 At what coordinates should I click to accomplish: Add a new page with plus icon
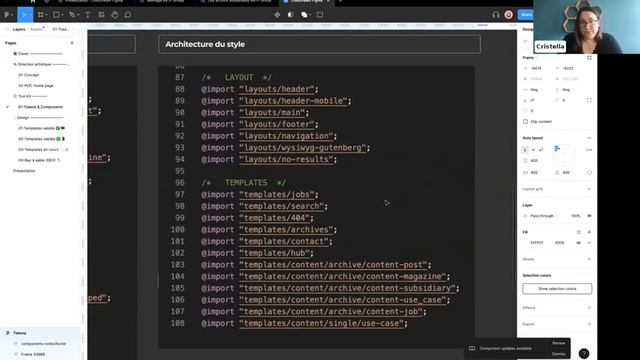click(72, 43)
